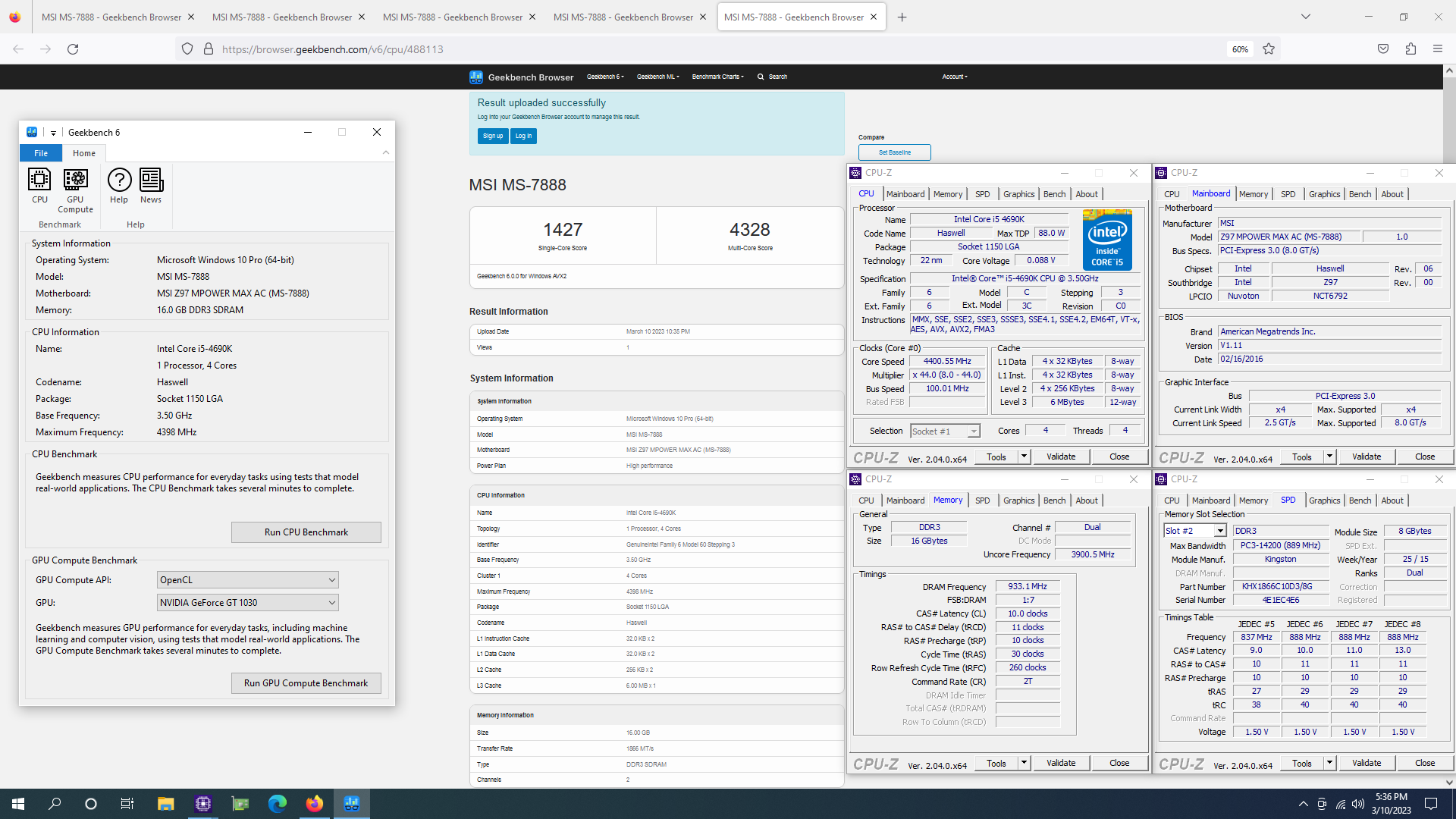Viewport: 1456px width, 819px height.
Task: Open tracking protection shield icon
Action: pyautogui.click(x=187, y=49)
